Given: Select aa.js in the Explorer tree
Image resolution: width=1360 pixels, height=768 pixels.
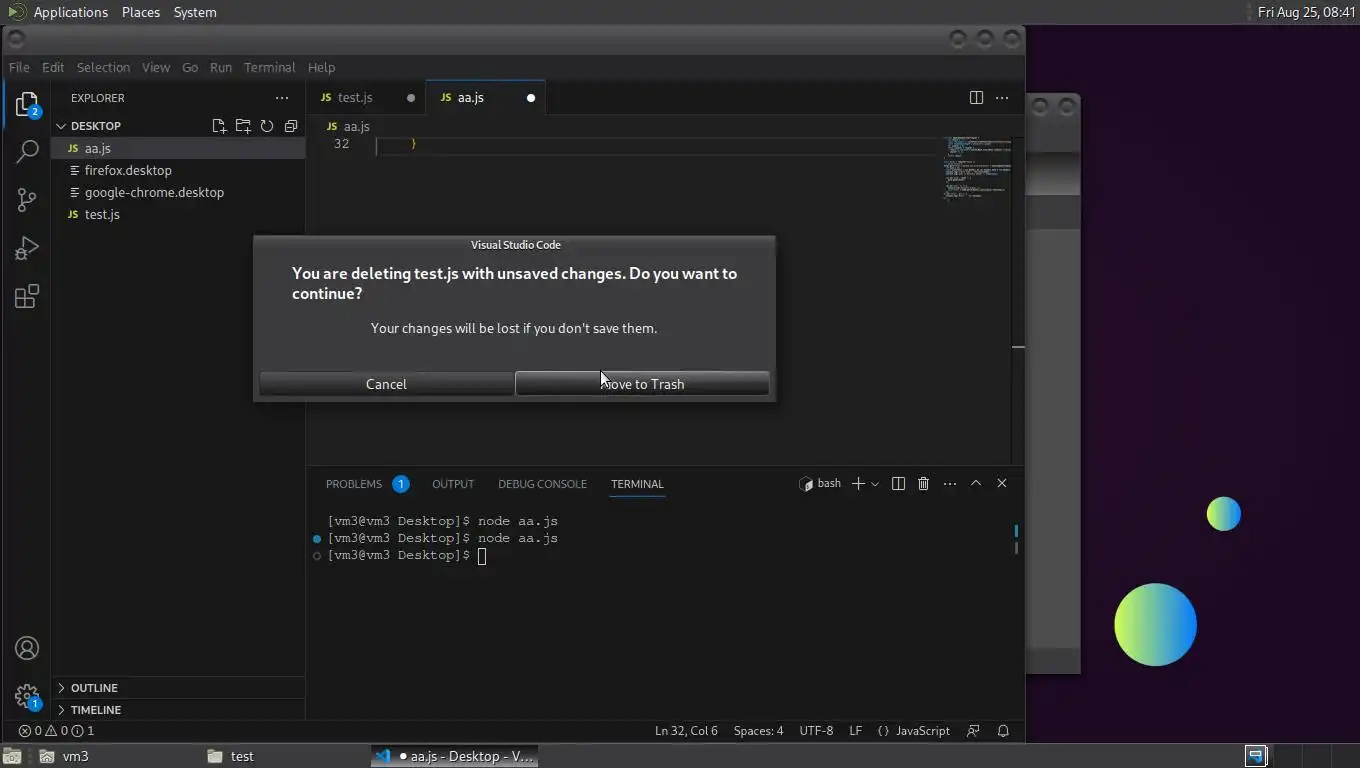Looking at the screenshot, I should 178,148.
